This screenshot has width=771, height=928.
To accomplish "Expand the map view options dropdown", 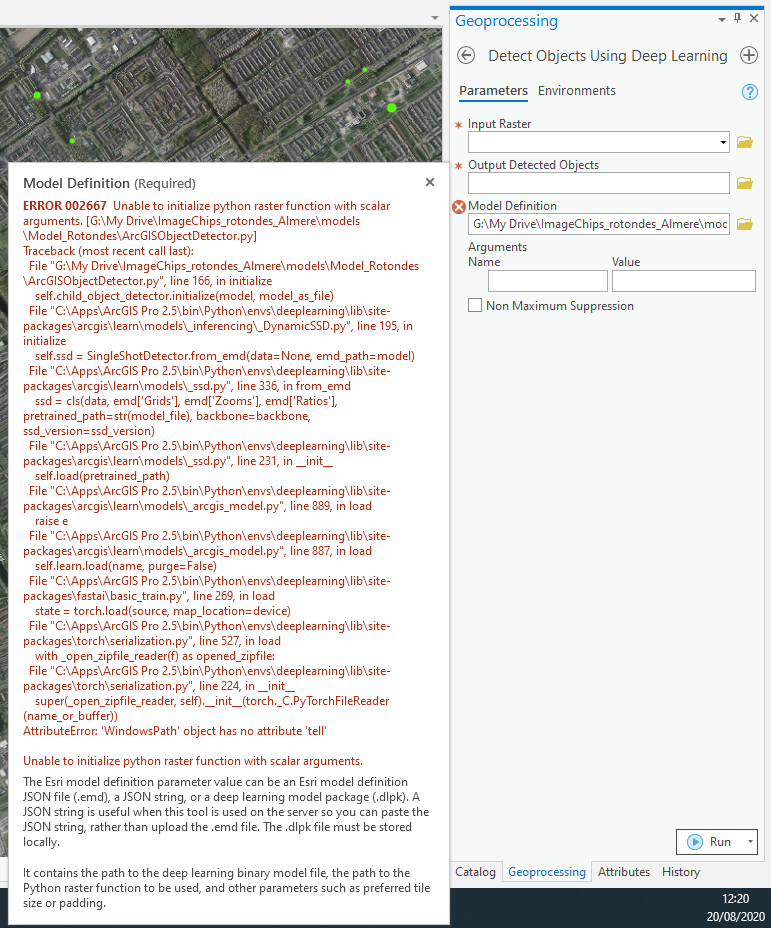I will click(x=435, y=18).
